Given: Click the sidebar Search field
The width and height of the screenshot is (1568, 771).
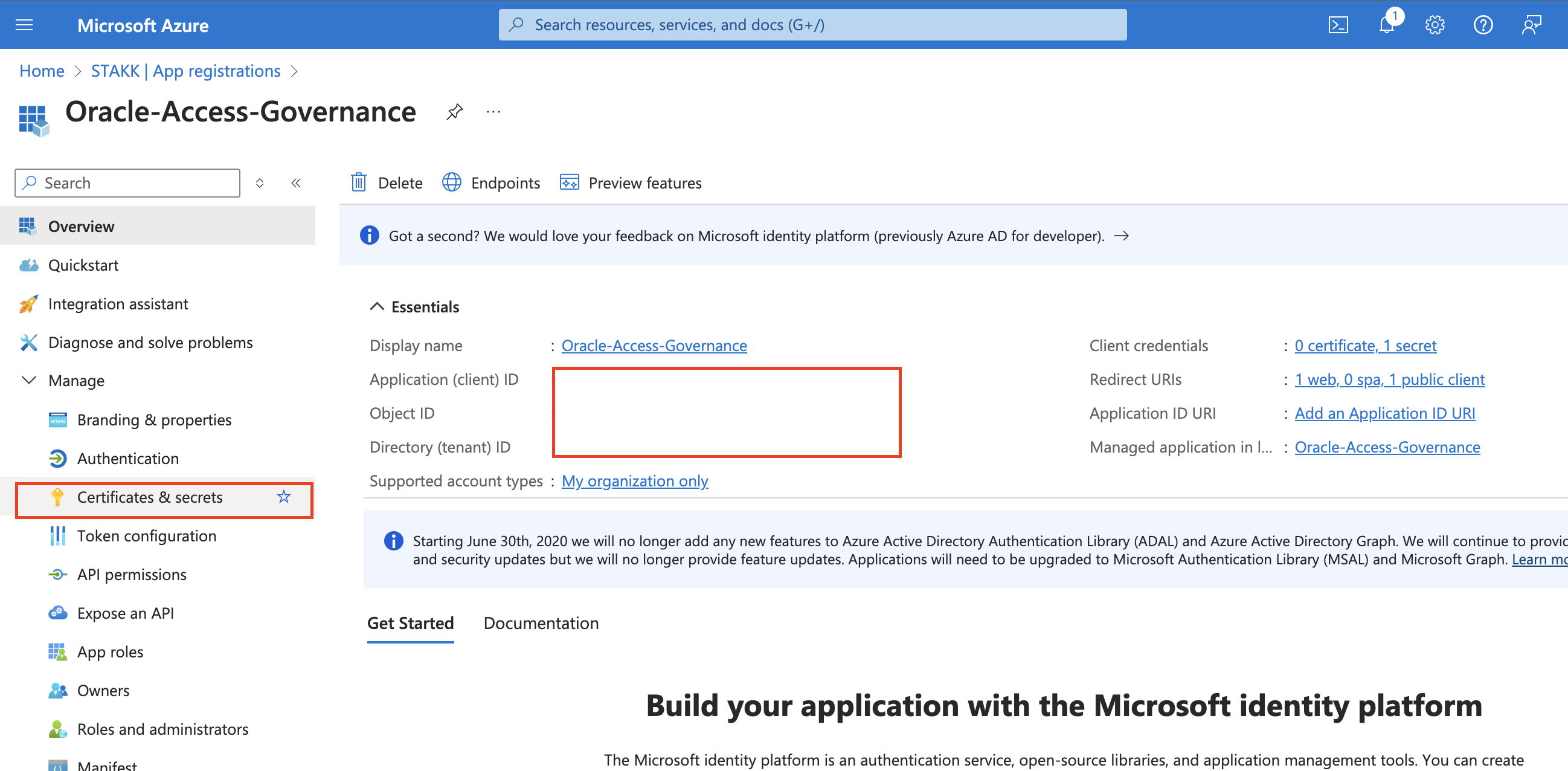Looking at the screenshot, I should 127,182.
